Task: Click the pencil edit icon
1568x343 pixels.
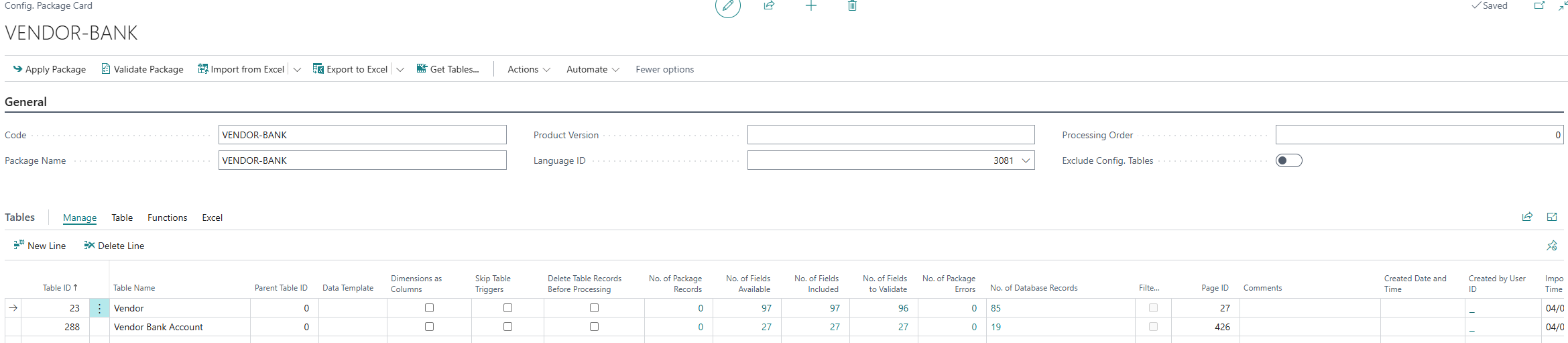Action: click(727, 6)
